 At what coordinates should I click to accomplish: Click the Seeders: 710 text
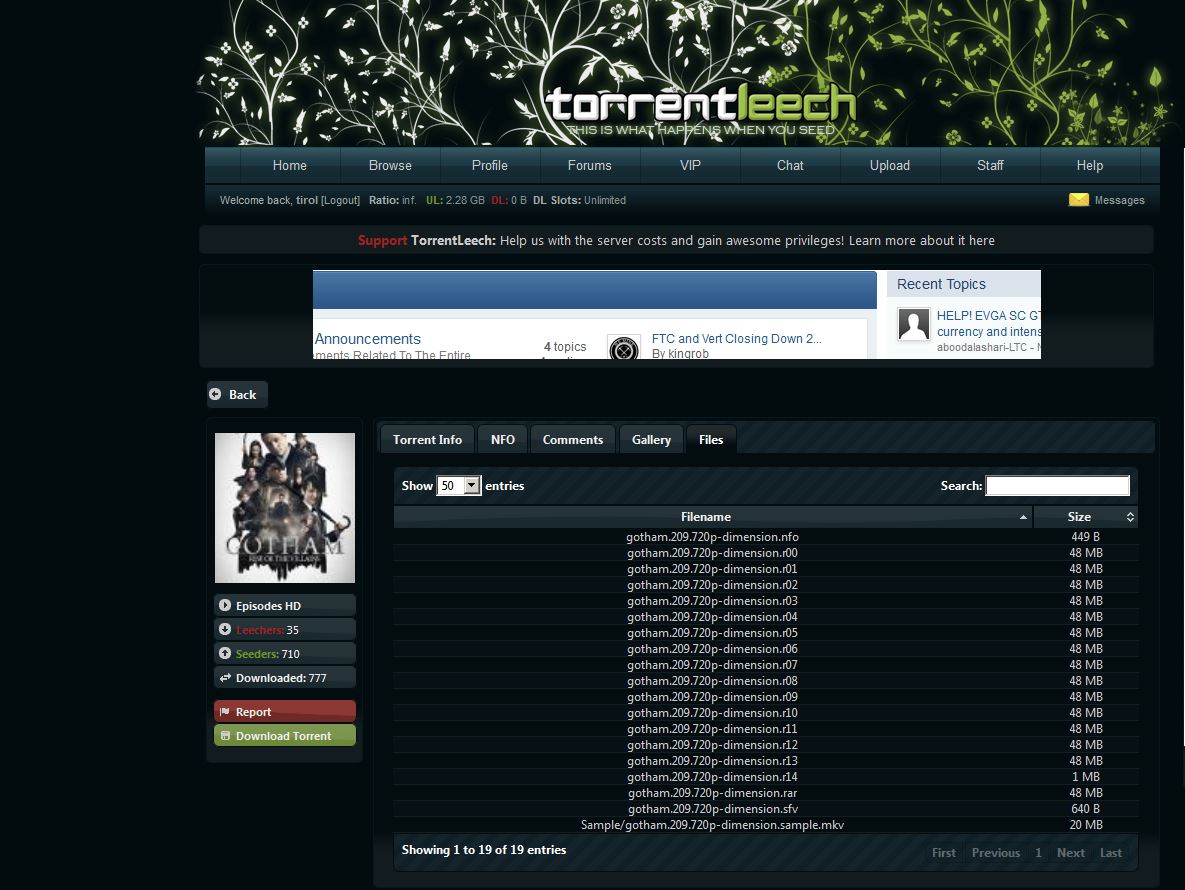pyautogui.click(x=268, y=654)
